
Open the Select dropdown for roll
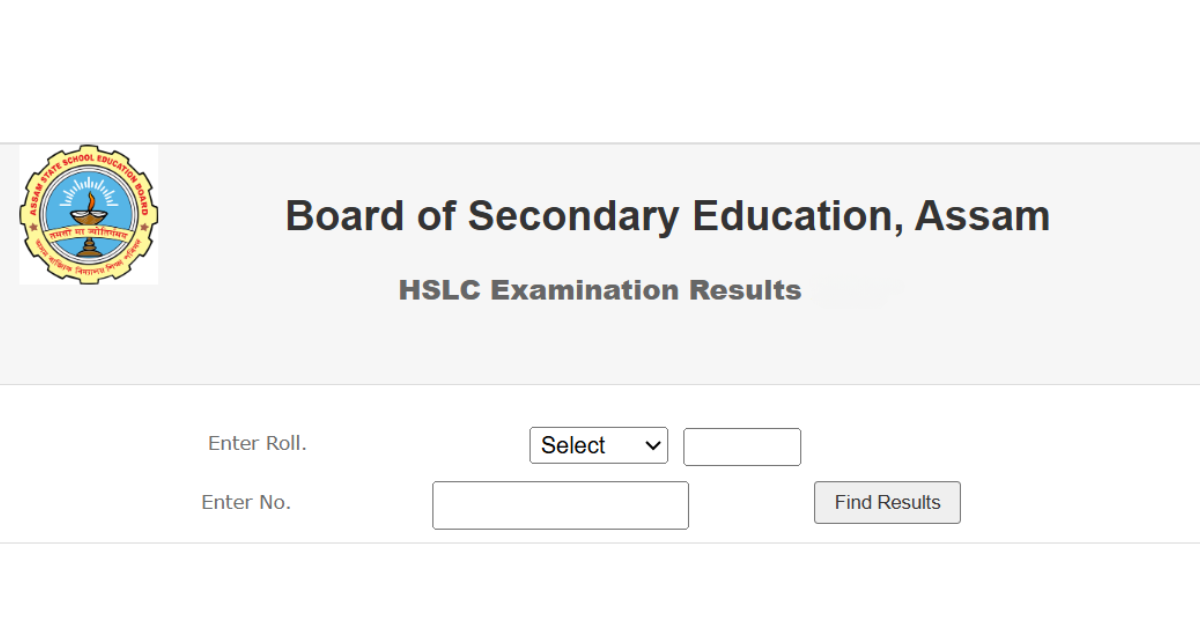(598, 446)
